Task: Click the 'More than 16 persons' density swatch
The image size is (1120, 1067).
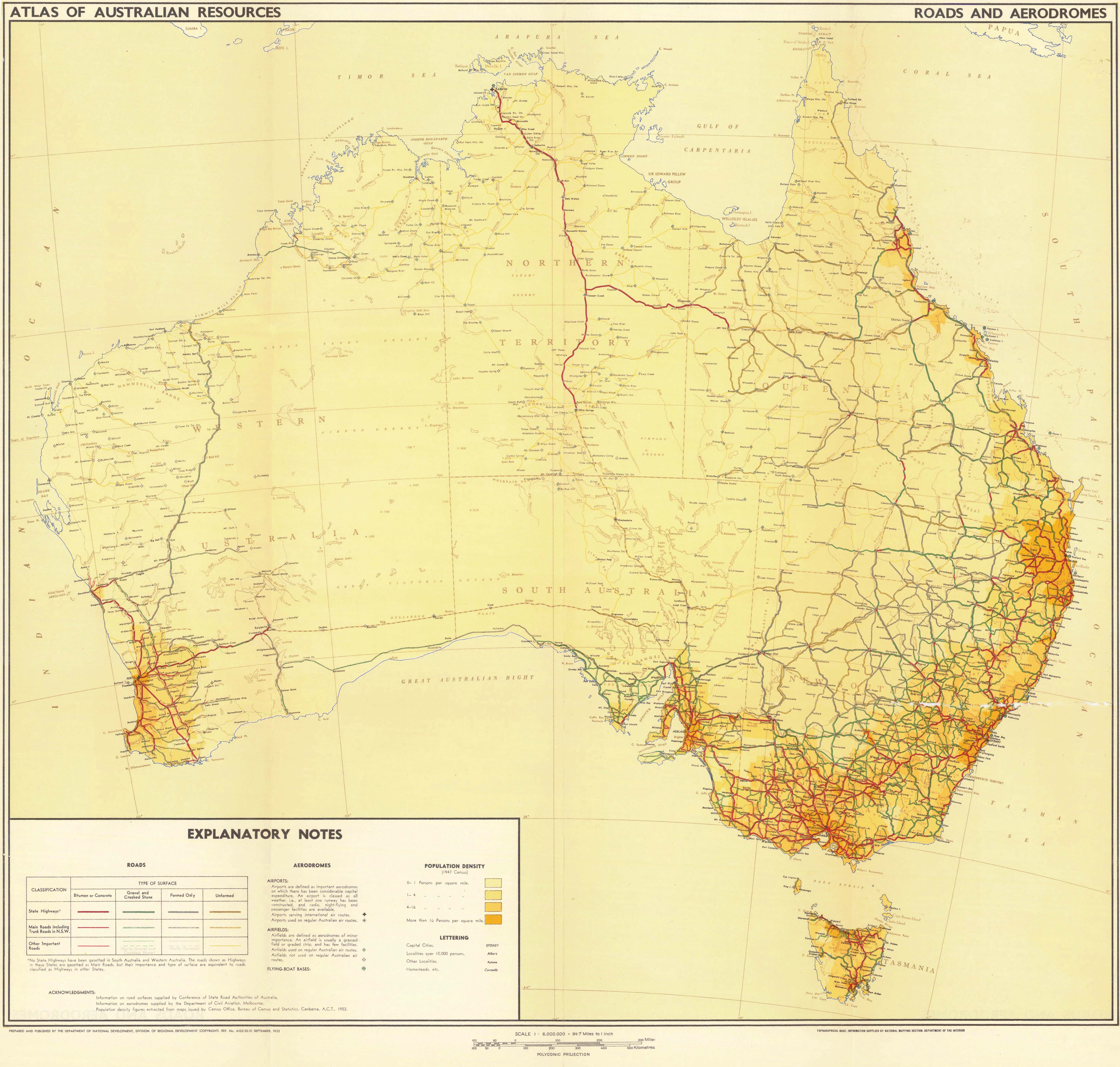Action: coord(493,920)
